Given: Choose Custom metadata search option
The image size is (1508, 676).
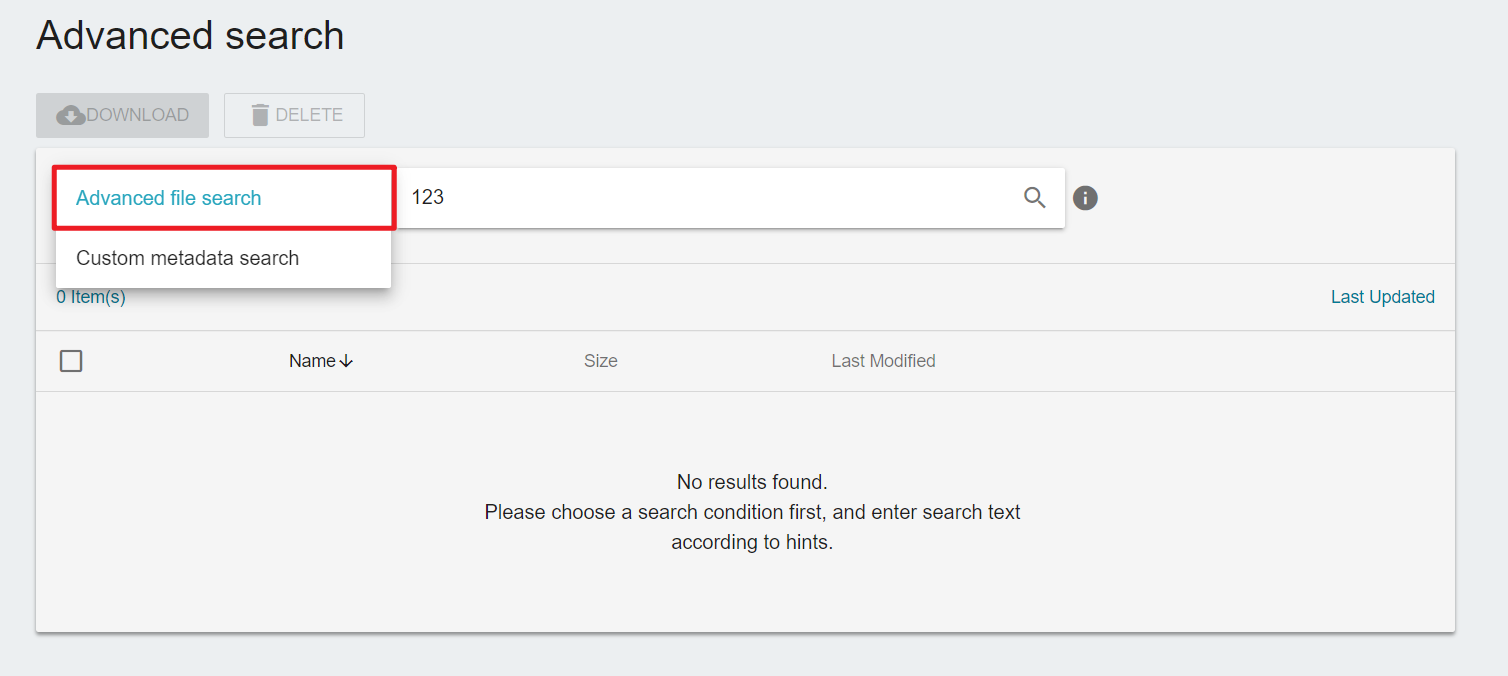Looking at the screenshot, I should point(187,258).
